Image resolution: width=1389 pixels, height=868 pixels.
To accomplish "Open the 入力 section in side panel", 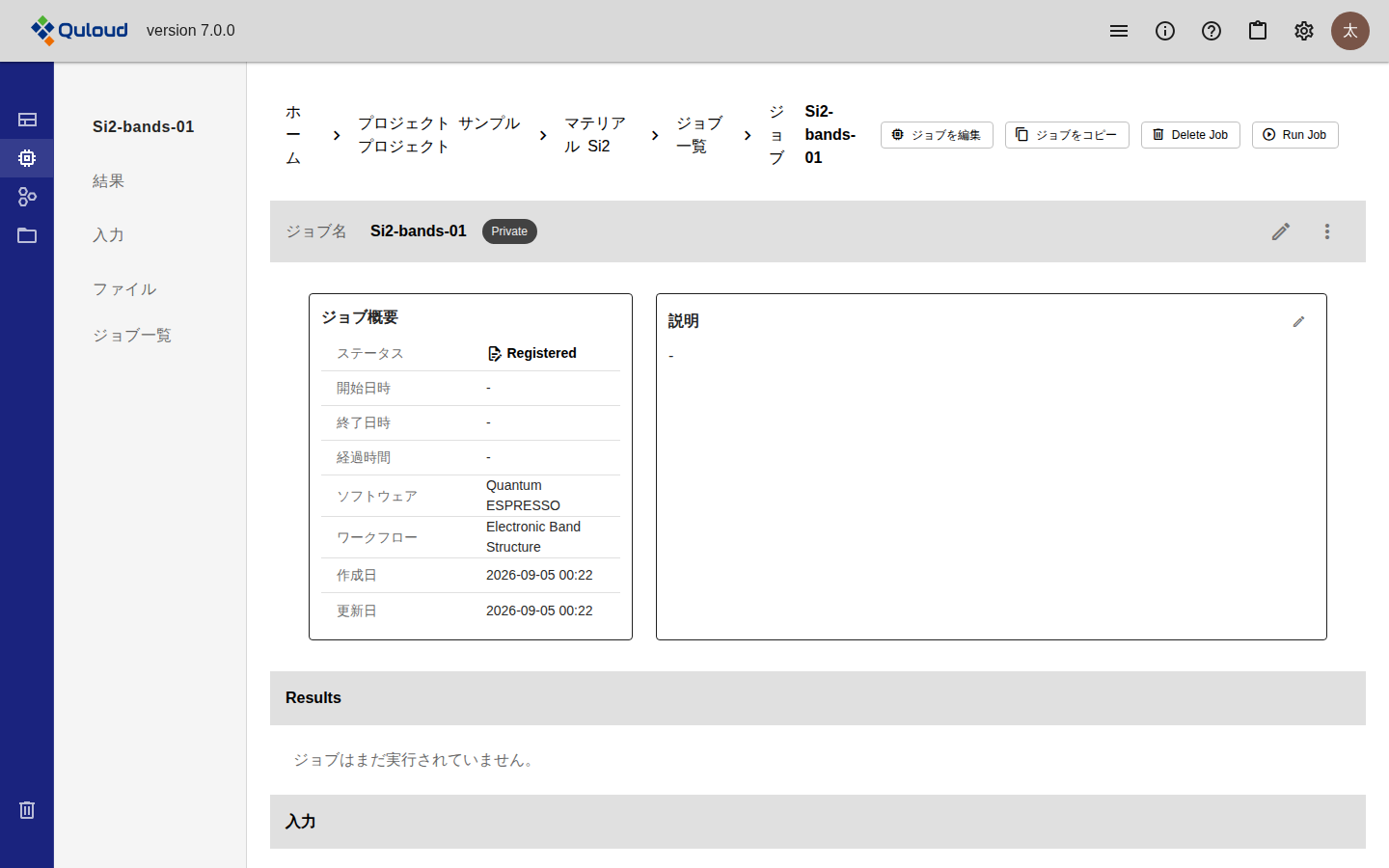I will click(108, 235).
